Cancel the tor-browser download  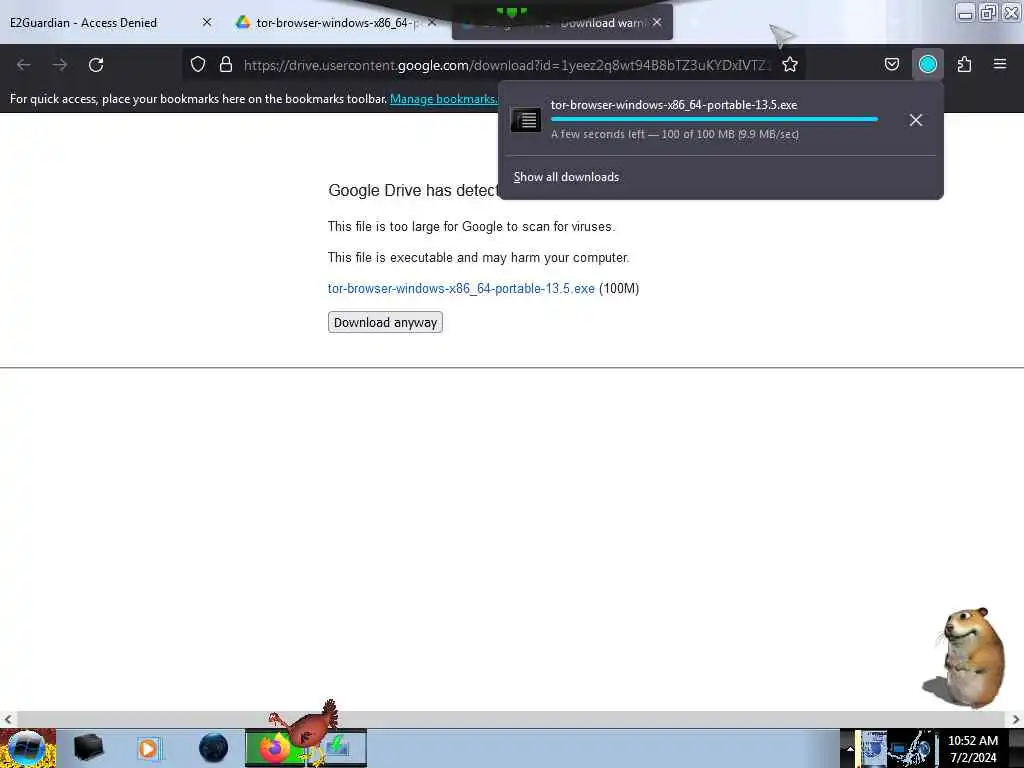(x=916, y=120)
